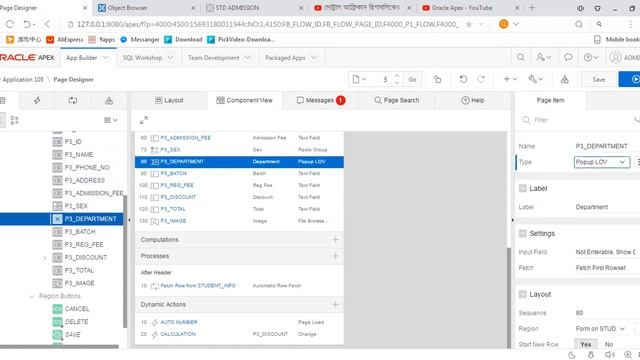Open the Page Search tab
Image resolution: width=640 pixels, height=360 pixels.
[397, 100]
